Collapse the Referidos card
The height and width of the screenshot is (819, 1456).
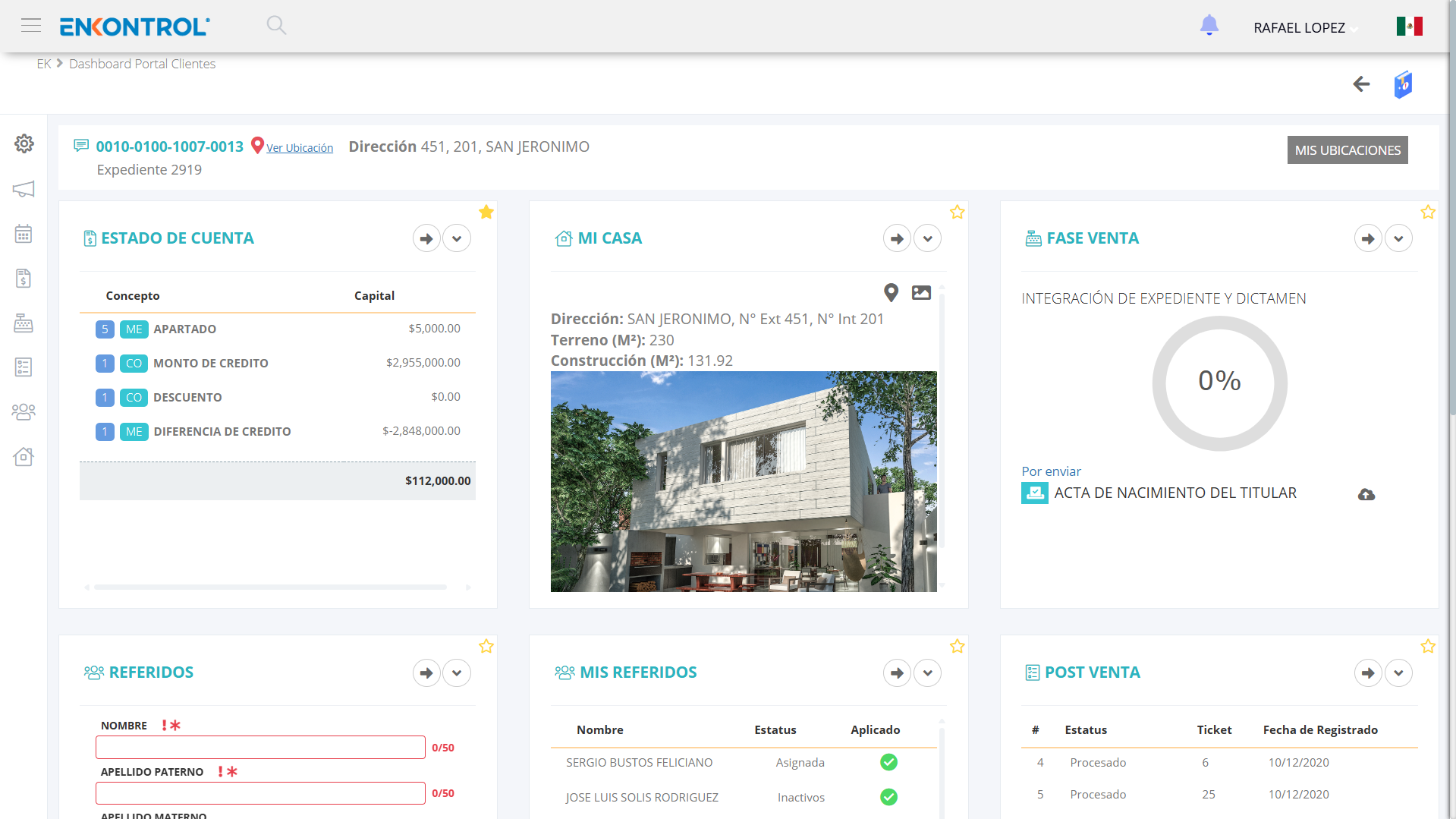[x=457, y=673]
